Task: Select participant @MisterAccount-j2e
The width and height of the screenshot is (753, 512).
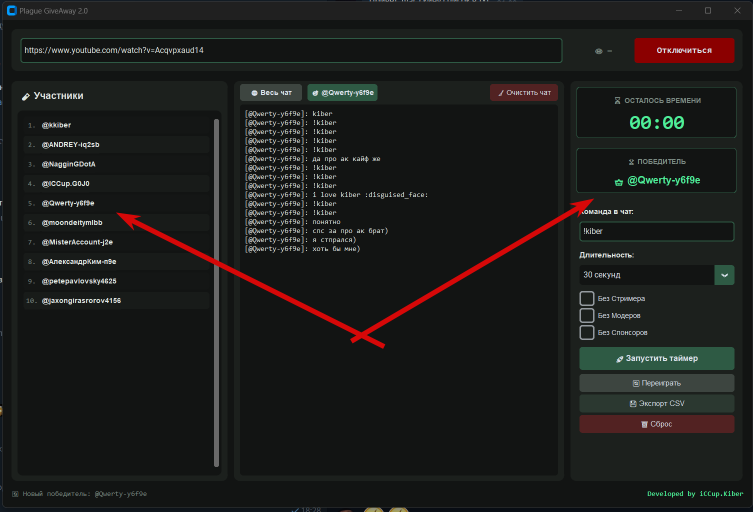Action: 116,242
